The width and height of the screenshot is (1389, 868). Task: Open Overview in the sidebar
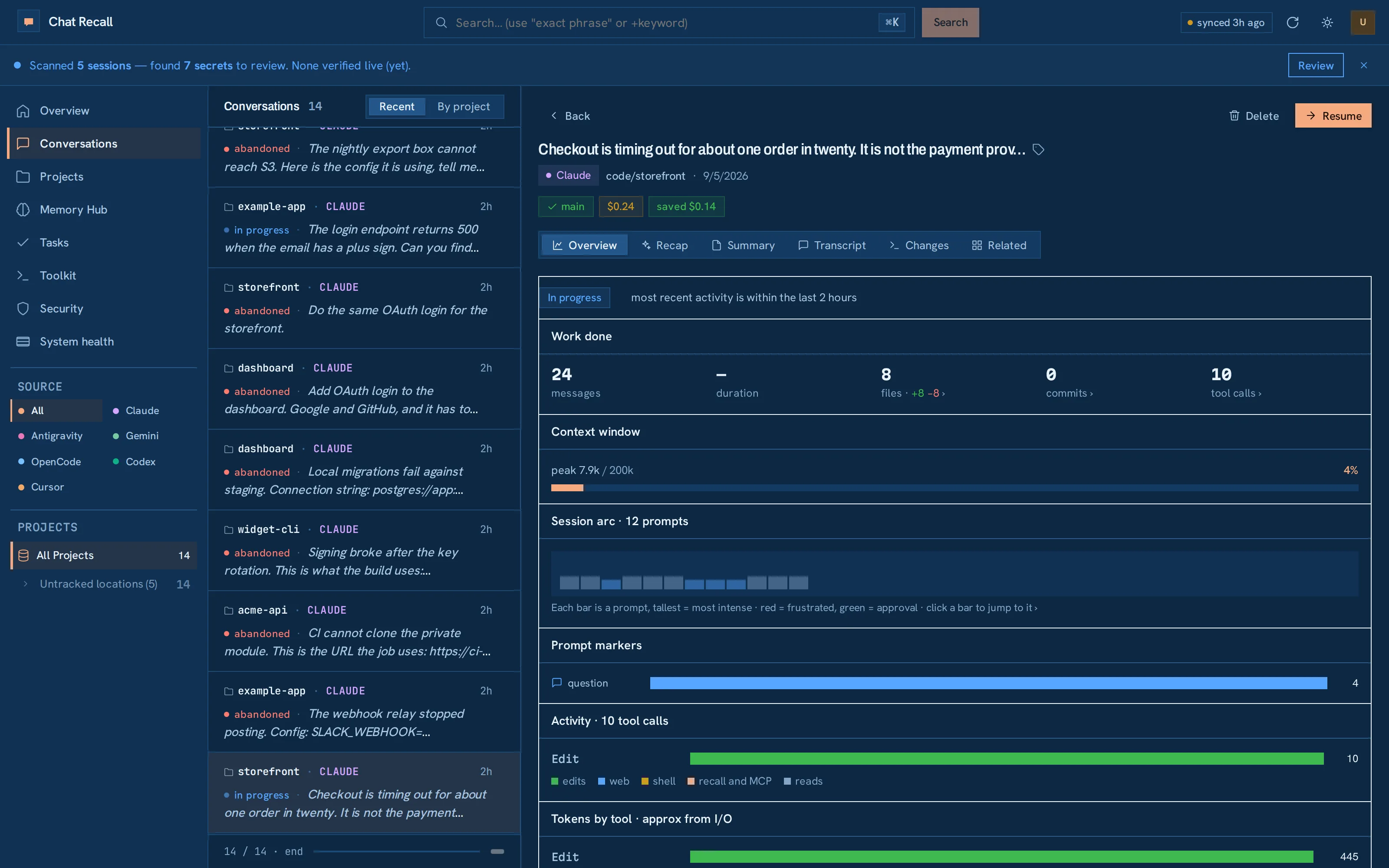click(105, 111)
